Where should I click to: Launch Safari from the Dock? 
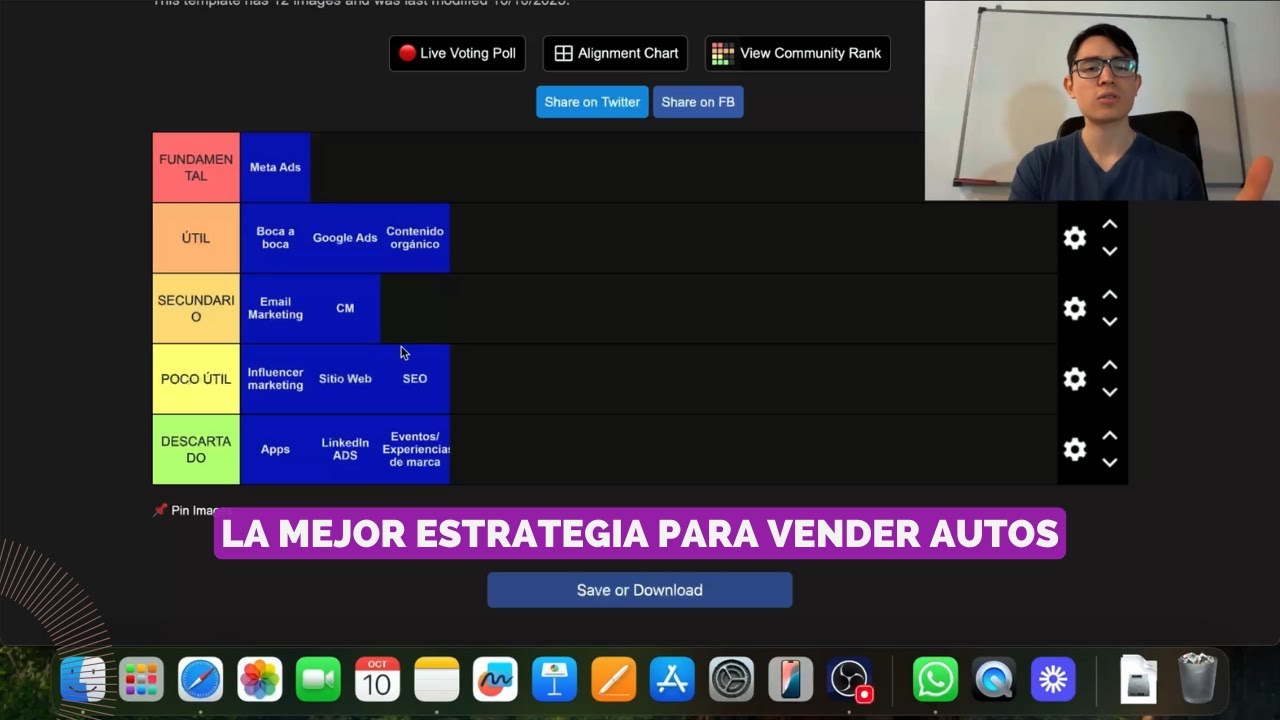(x=201, y=680)
